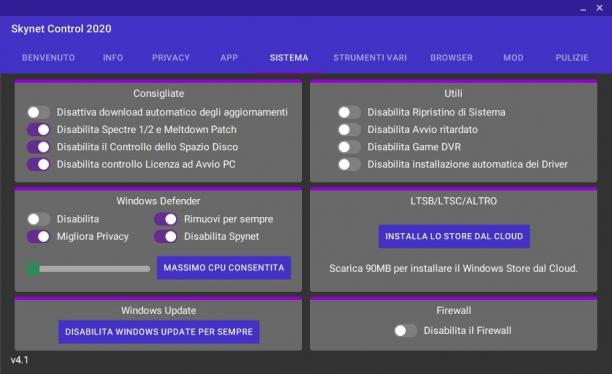Viewport: 612px width, 374px height.
Task: Click the Windows Defender heading
Action: (158, 201)
